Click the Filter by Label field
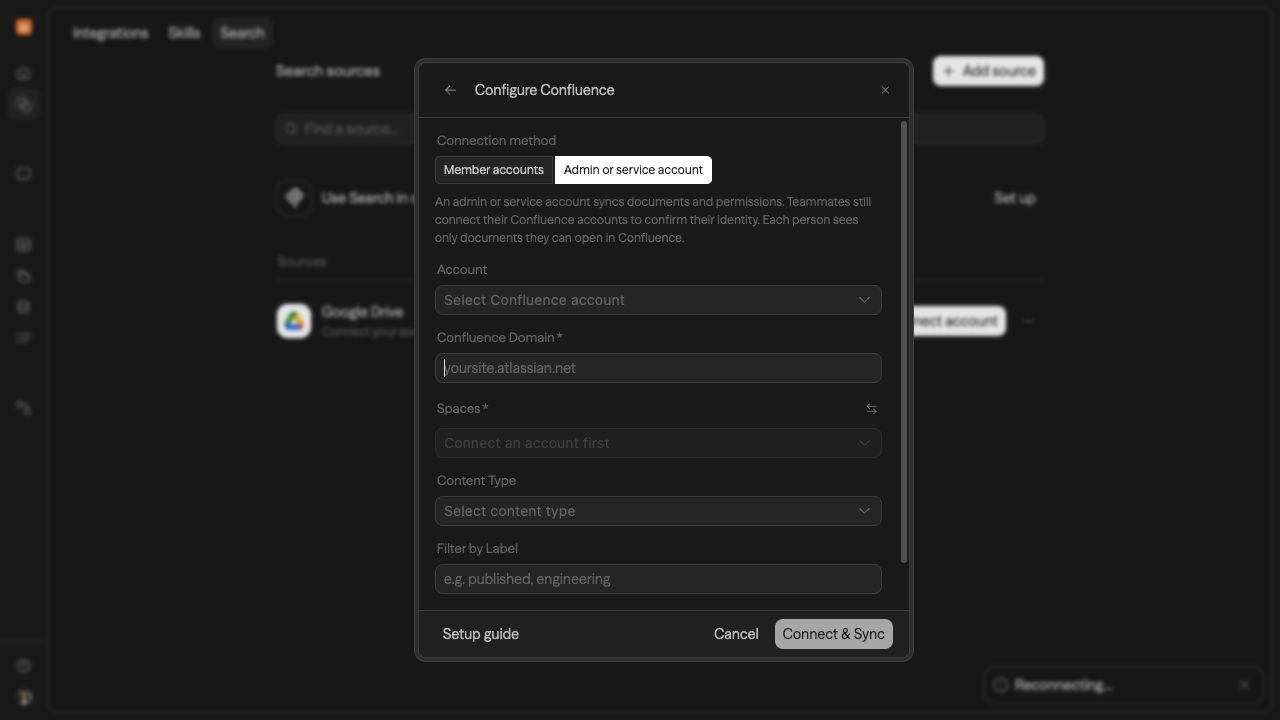The height and width of the screenshot is (720, 1280). click(x=658, y=579)
